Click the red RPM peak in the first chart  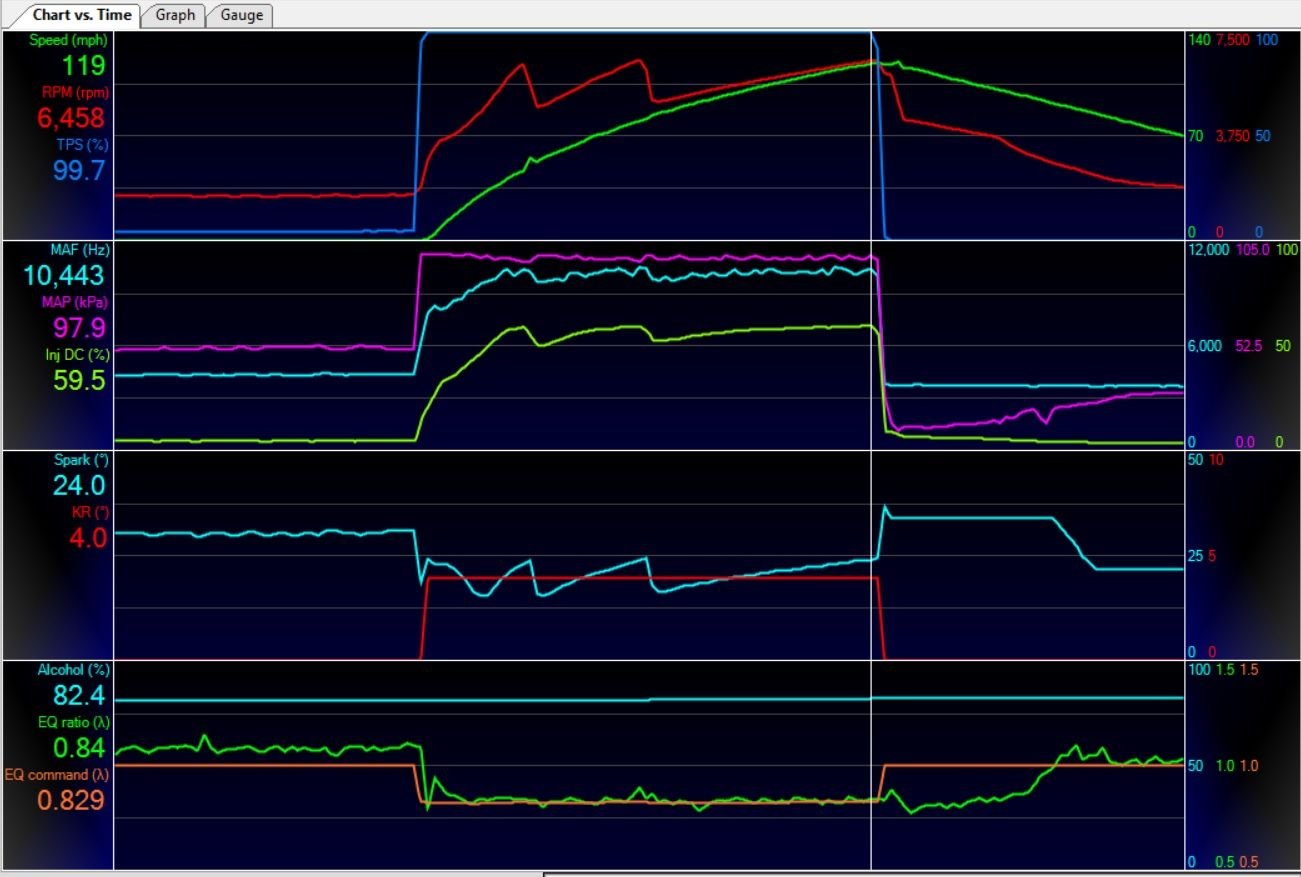click(x=638, y=61)
